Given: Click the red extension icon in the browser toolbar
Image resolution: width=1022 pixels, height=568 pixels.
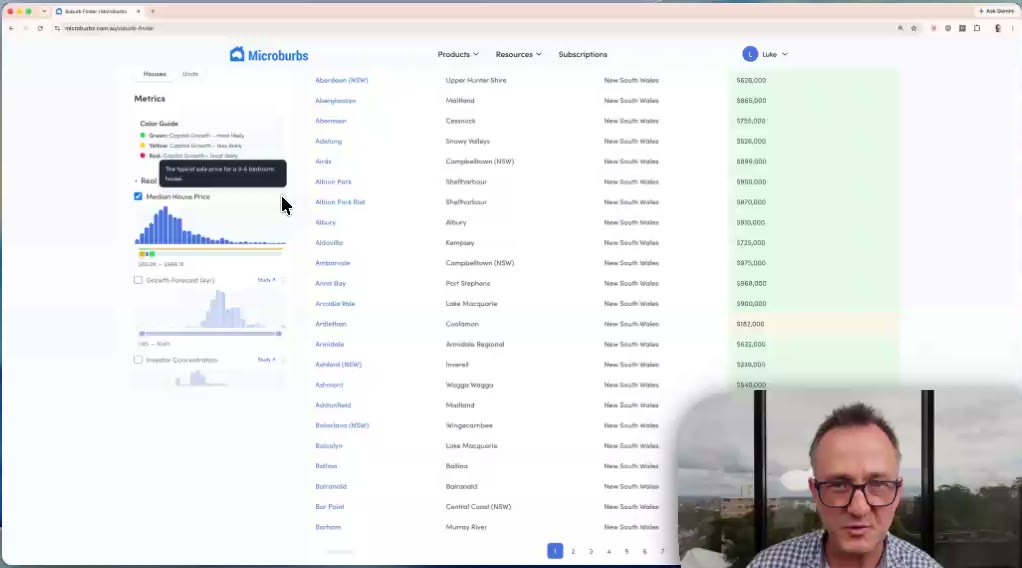Looking at the screenshot, I should click(933, 28).
